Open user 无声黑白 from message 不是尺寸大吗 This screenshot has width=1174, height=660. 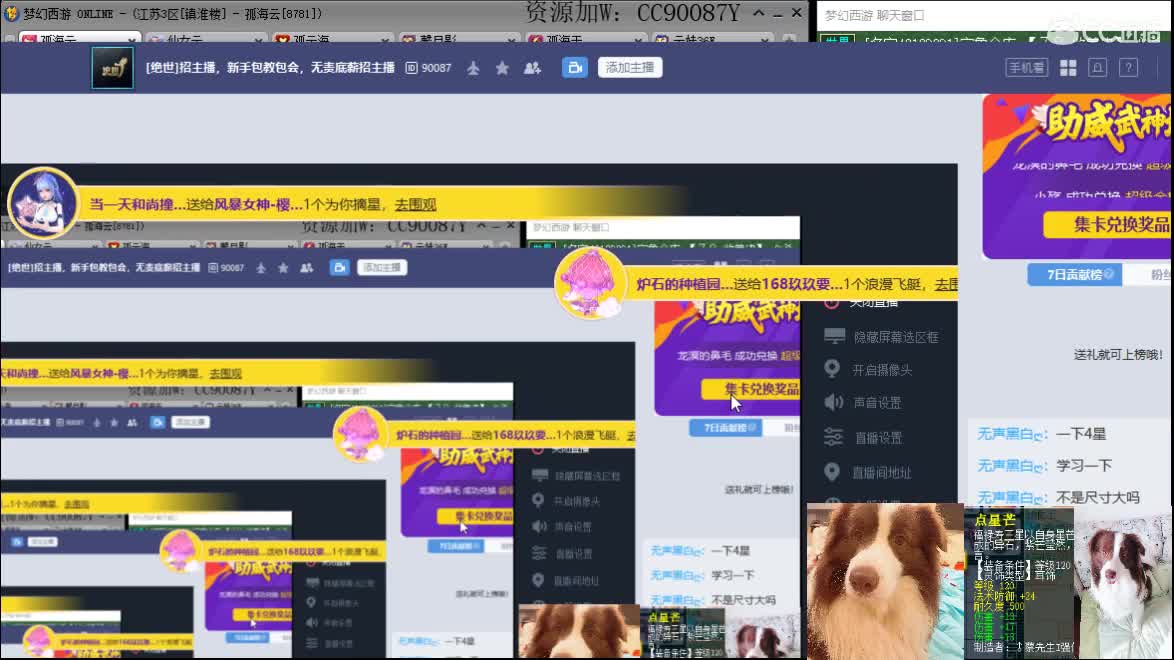pyautogui.click(x=1012, y=497)
